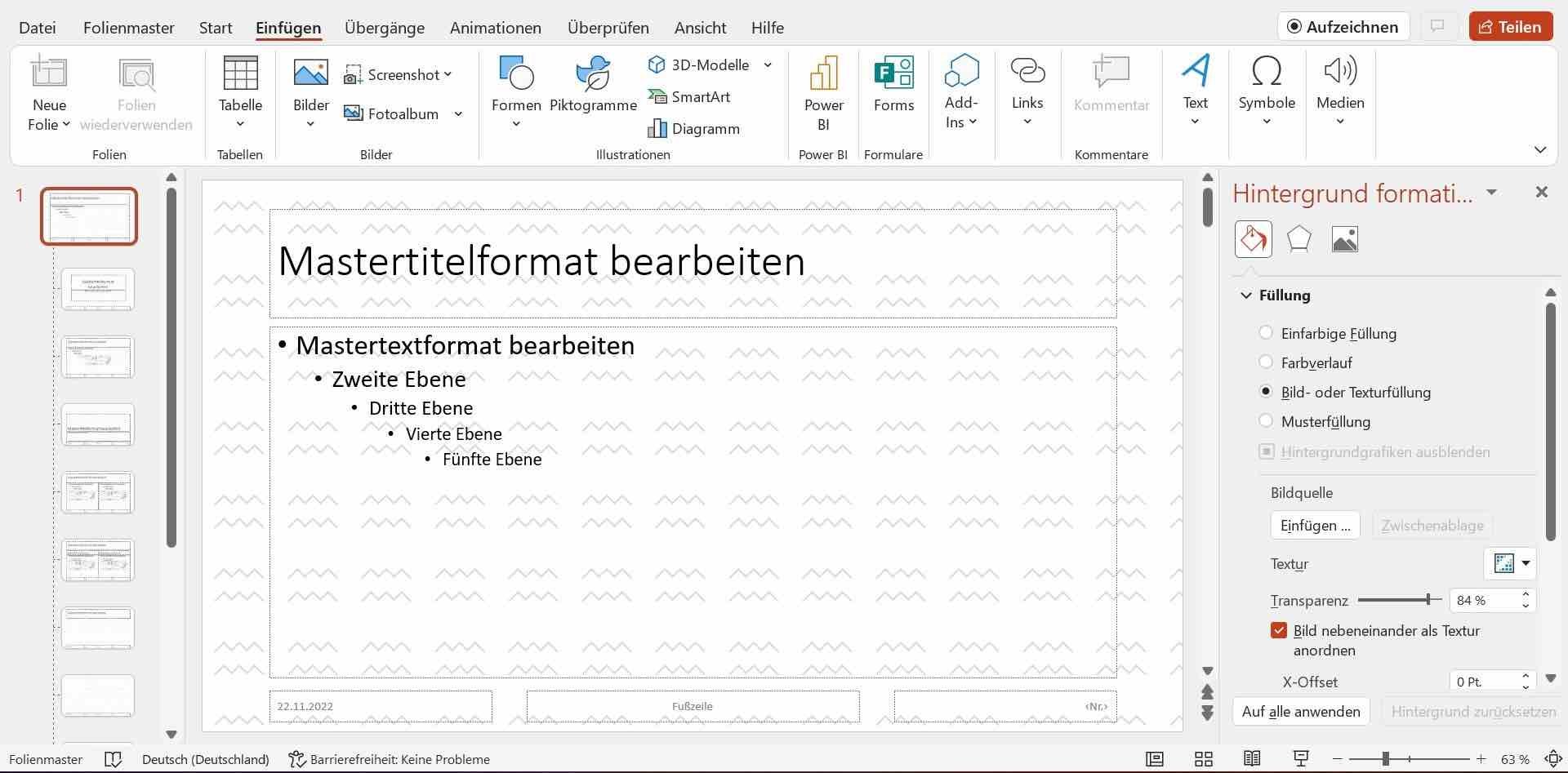
Task: Select the Bild icon in Hintergrund formatieren pane
Action: [x=1344, y=238]
